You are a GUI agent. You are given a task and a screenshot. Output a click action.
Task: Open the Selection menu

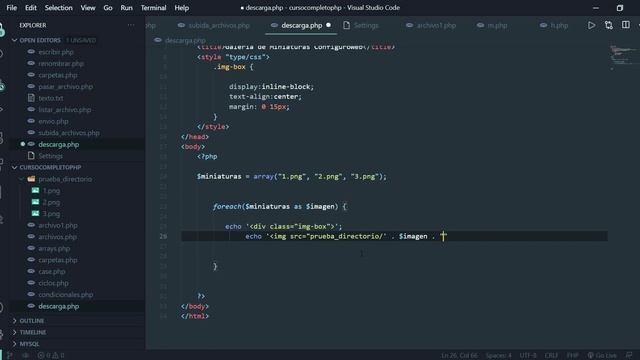pyautogui.click(x=58, y=8)
